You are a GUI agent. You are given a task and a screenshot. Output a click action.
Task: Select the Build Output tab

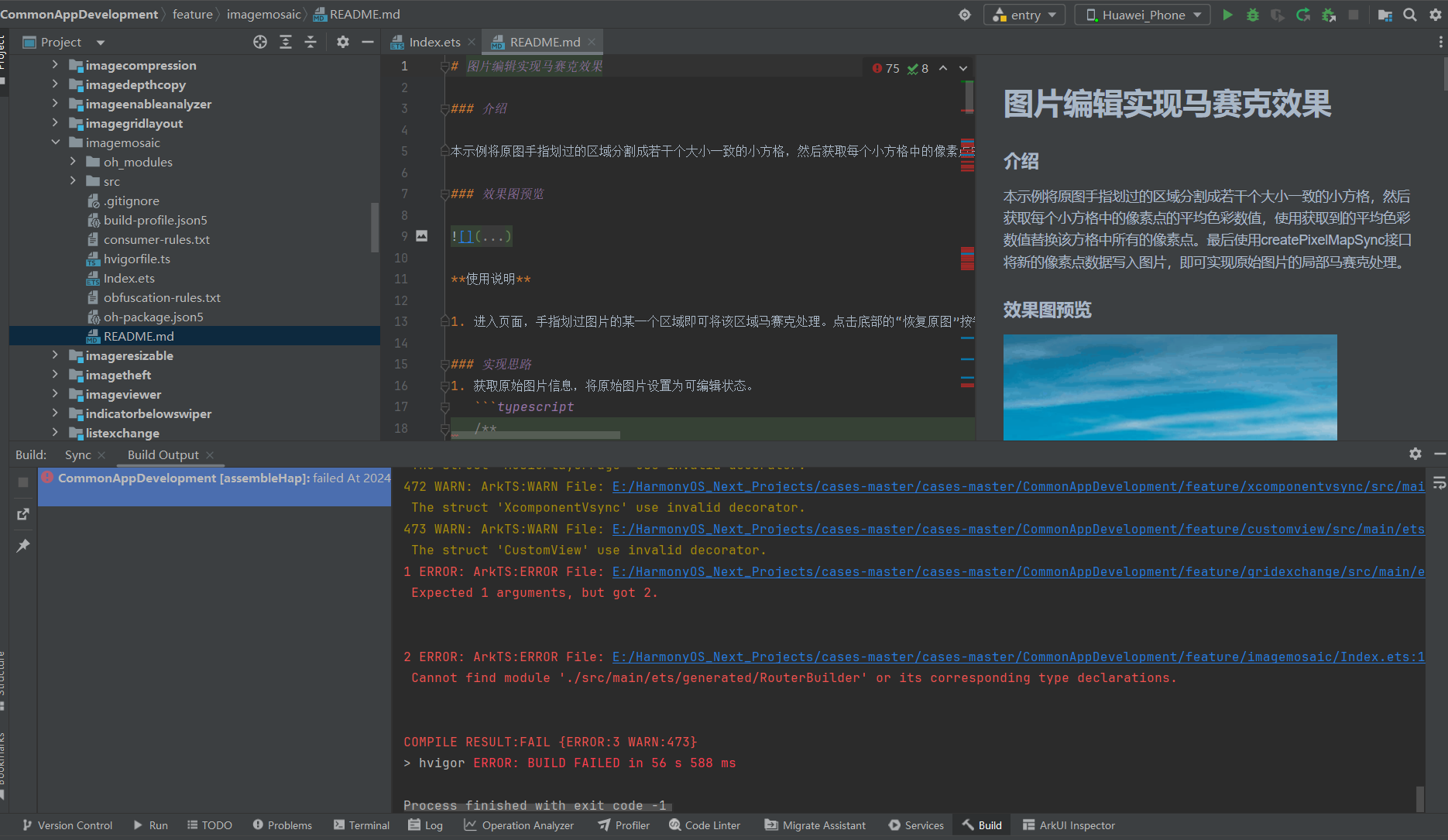click(163, 454)
